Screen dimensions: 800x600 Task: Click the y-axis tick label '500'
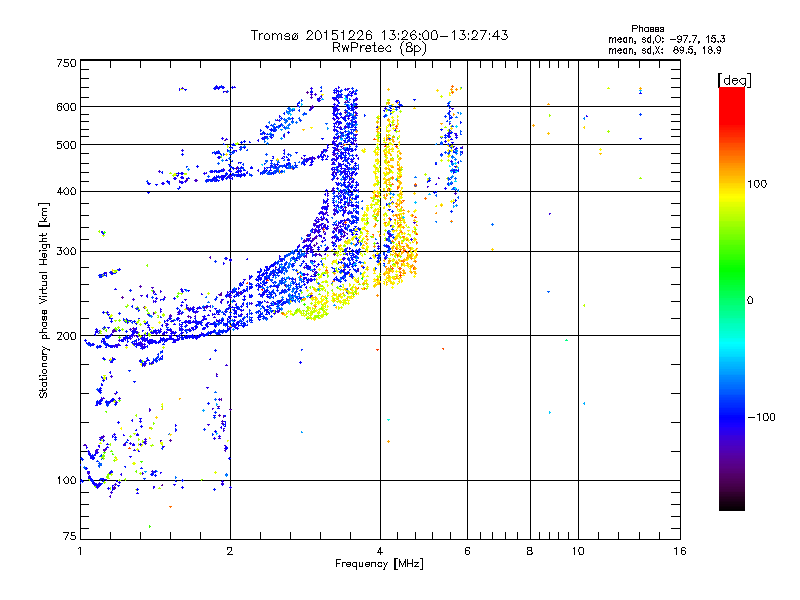(x=66, y=145)
